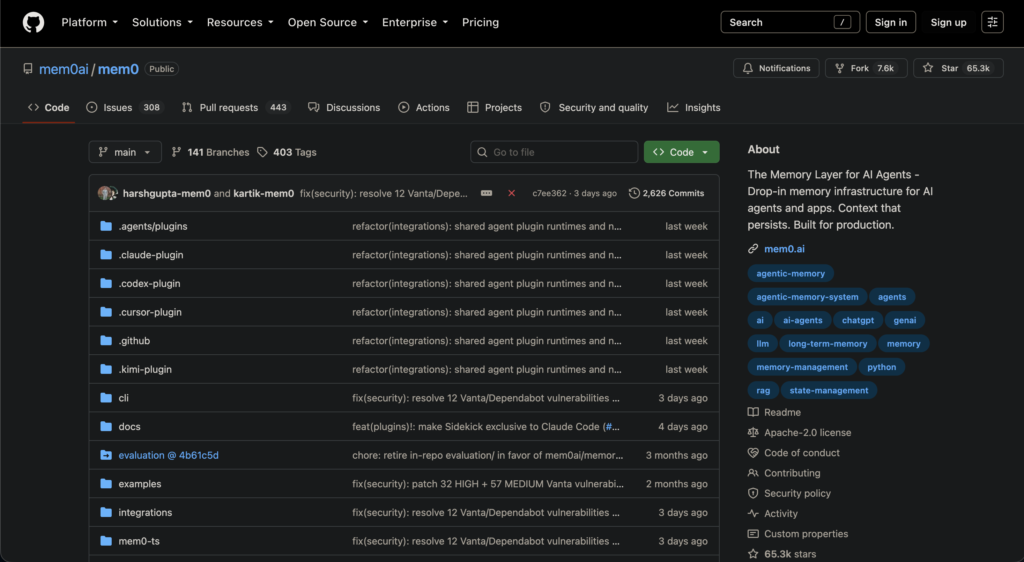Open commit hash c7ee362

(x=549, y=193)
